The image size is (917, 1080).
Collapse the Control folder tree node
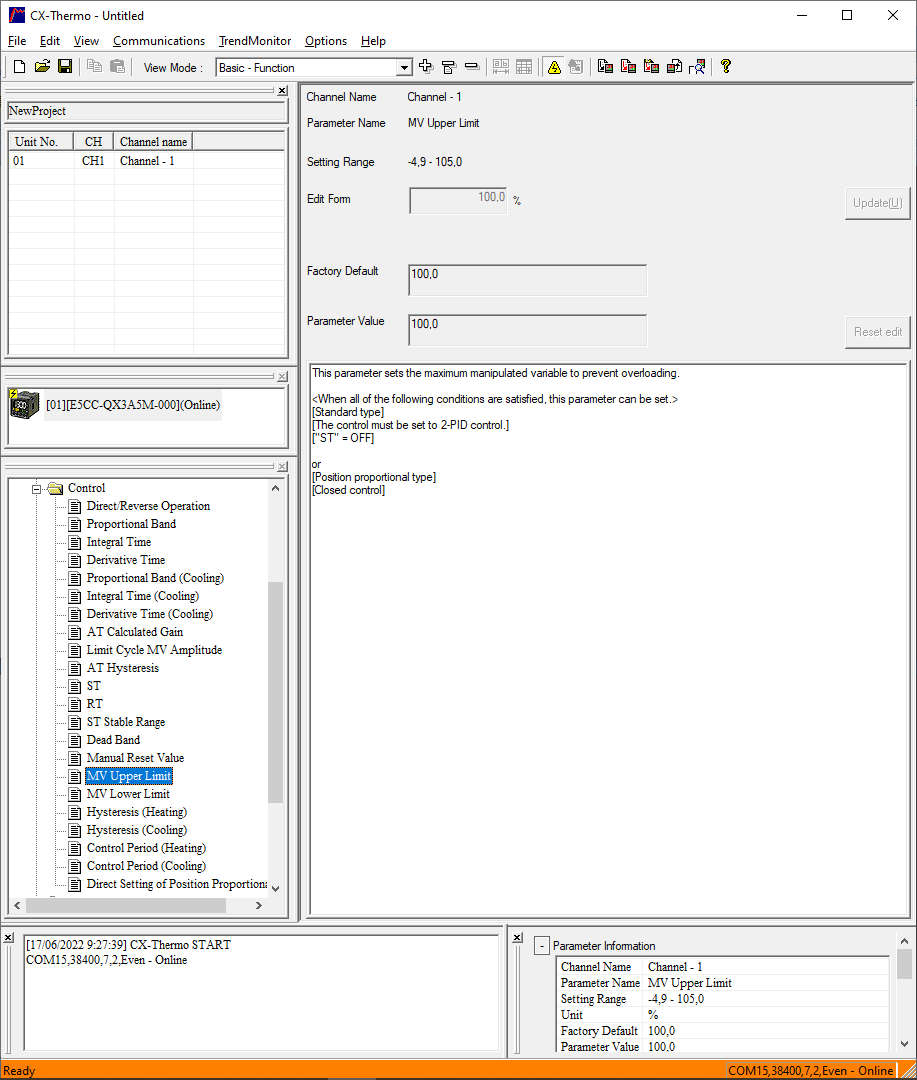[37, 488]
